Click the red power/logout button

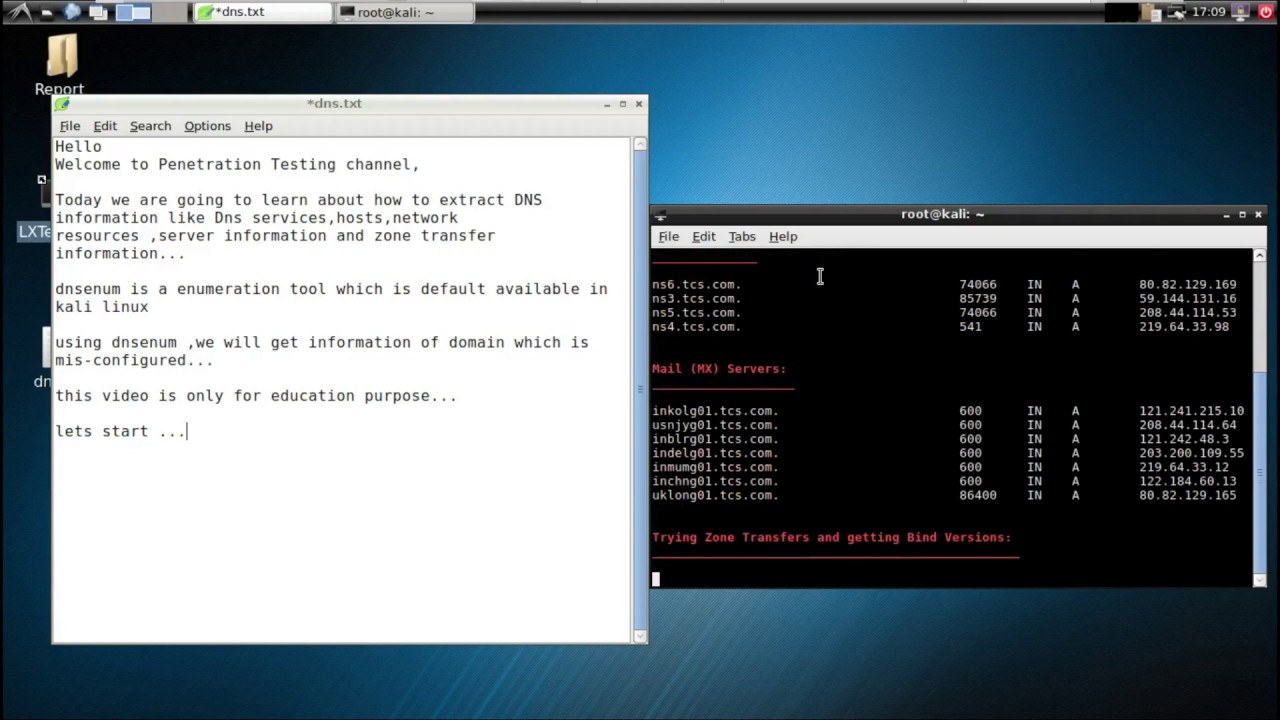click(1266, 12)
